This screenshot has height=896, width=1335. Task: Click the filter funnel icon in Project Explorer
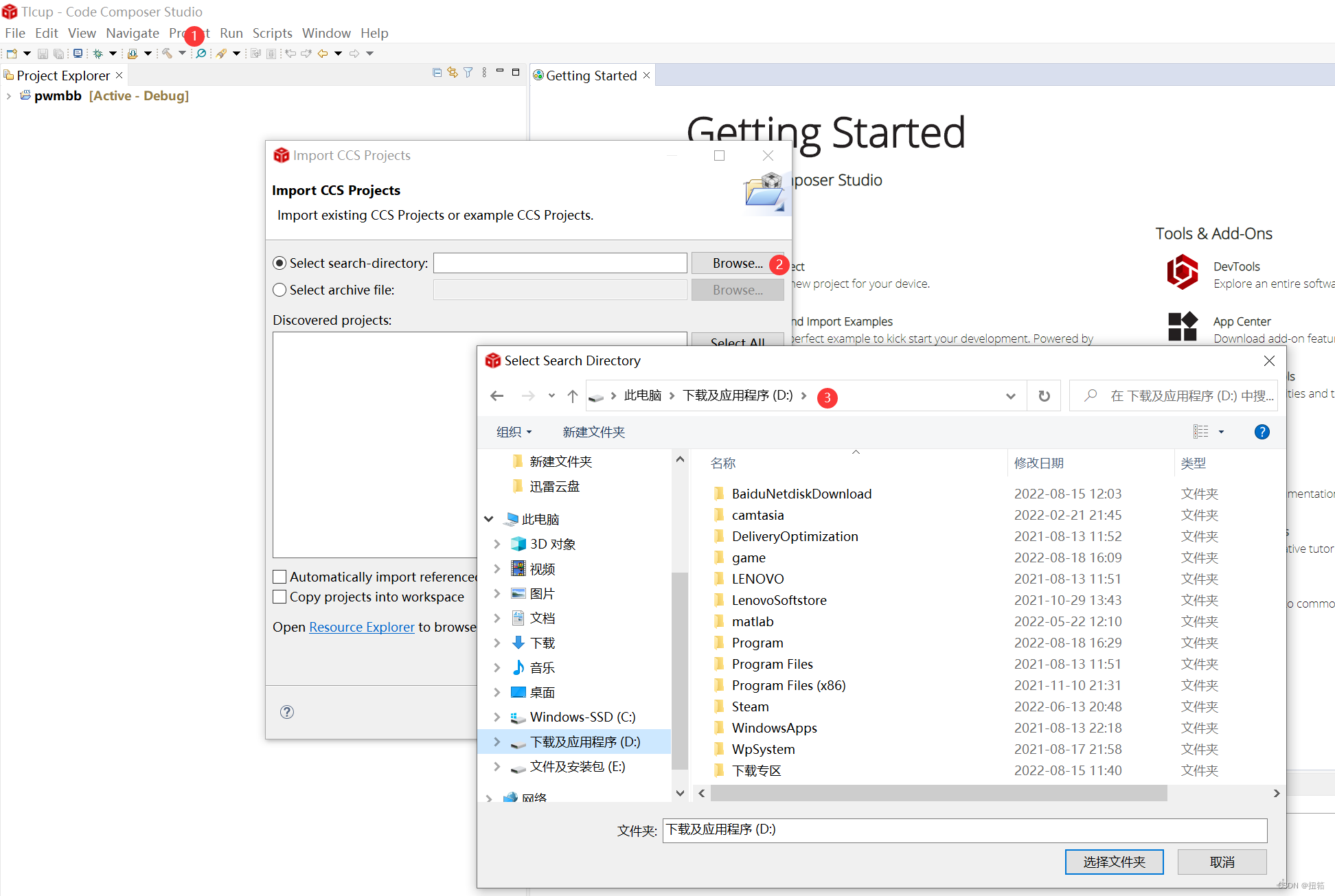468,73
